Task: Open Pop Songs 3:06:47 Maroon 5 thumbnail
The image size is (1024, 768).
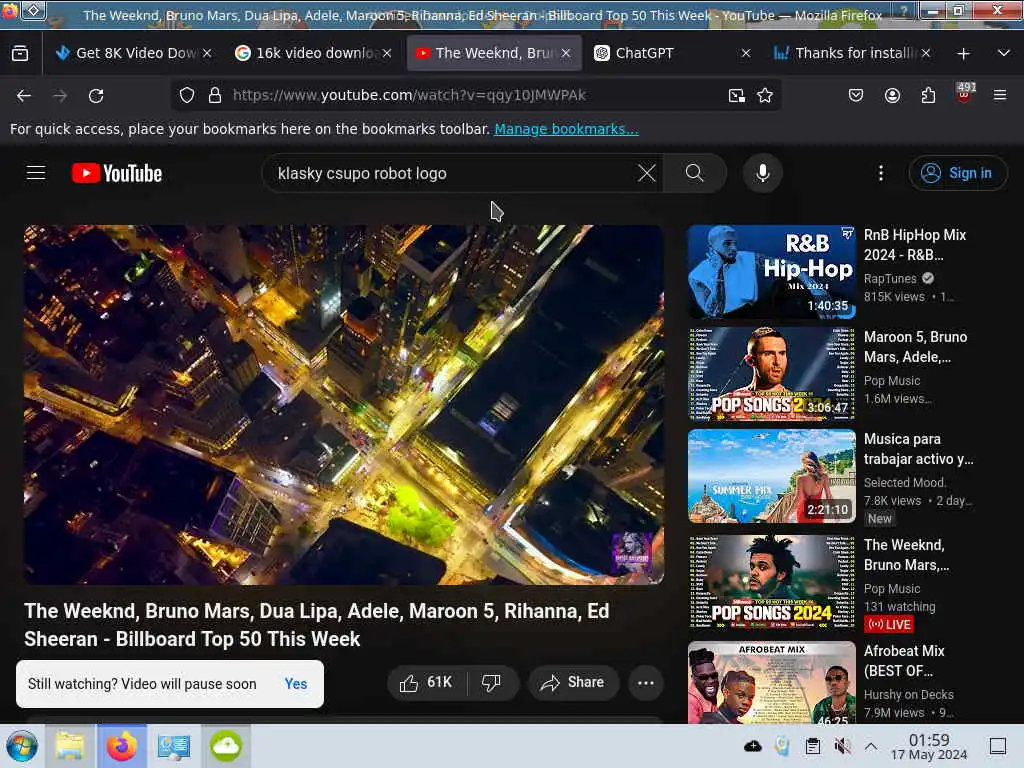Action: pyautogui.click(x=771, y=374)
